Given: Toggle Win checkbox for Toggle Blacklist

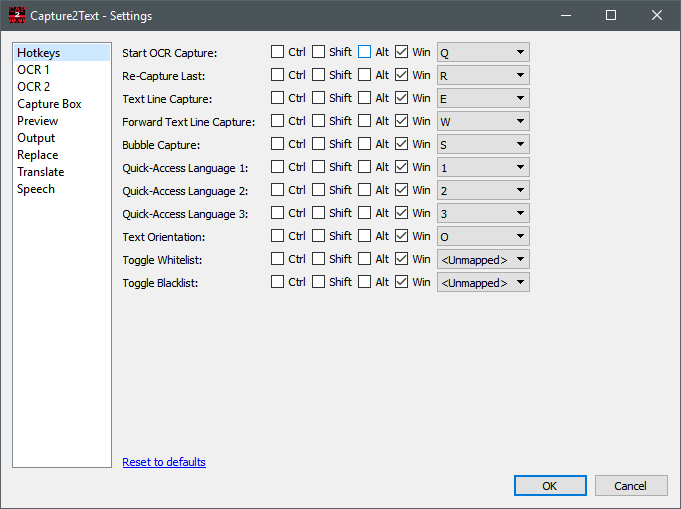Looking at the screenshot, I should tap(402, 282).
